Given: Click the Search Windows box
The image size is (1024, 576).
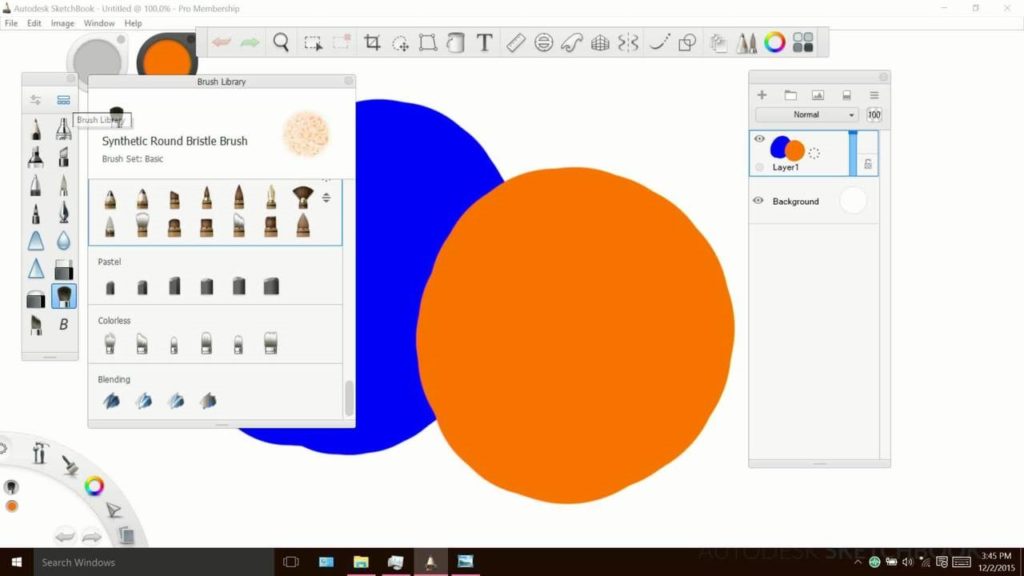Looking at the screenshot, I should tap(153, 562).
